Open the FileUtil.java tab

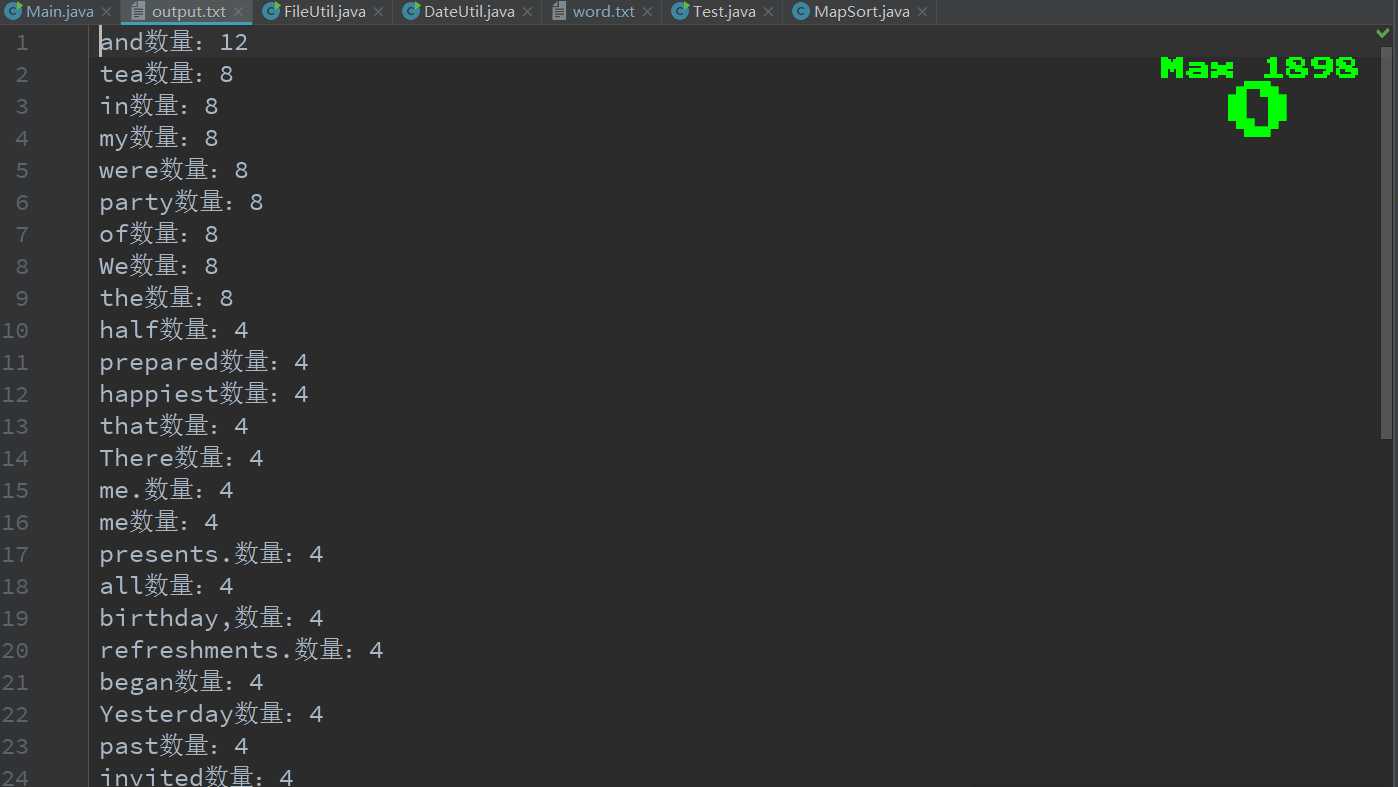325,12
